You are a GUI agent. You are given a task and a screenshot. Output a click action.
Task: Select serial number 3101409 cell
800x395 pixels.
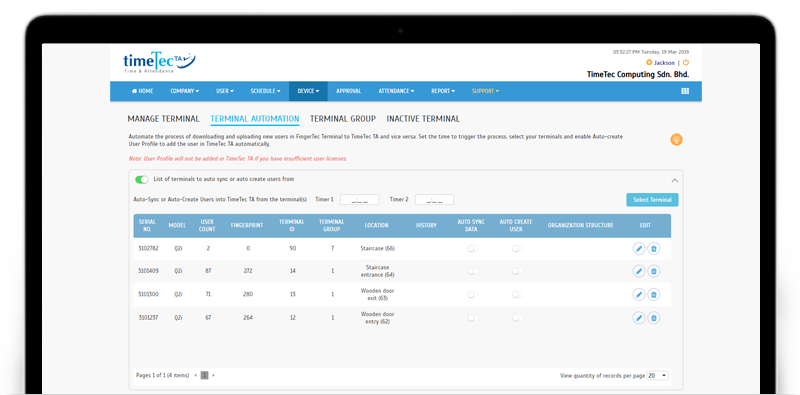[148, 271]
